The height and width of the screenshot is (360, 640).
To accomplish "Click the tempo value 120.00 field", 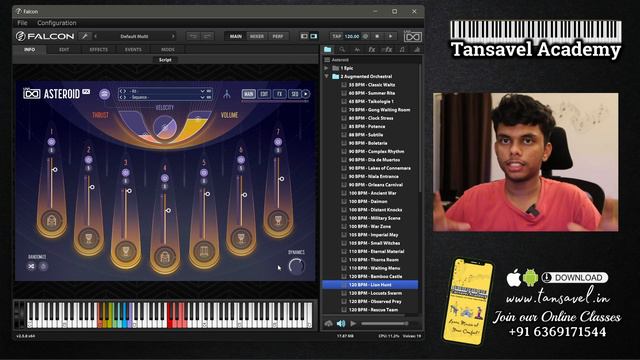I will click(x=352, y=36).
